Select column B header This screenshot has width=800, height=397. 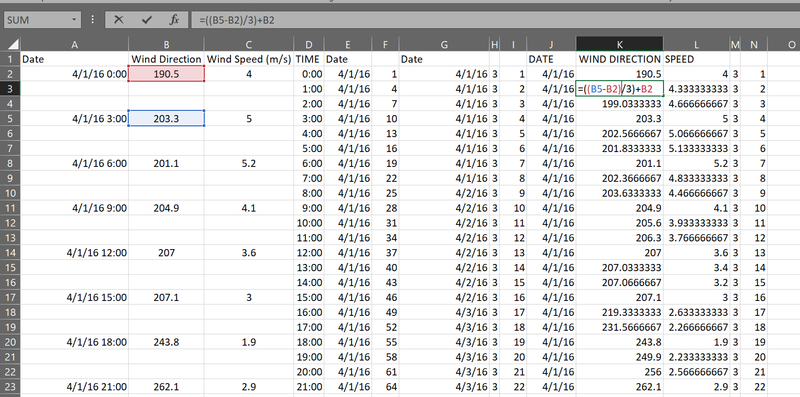pos(166,44)
